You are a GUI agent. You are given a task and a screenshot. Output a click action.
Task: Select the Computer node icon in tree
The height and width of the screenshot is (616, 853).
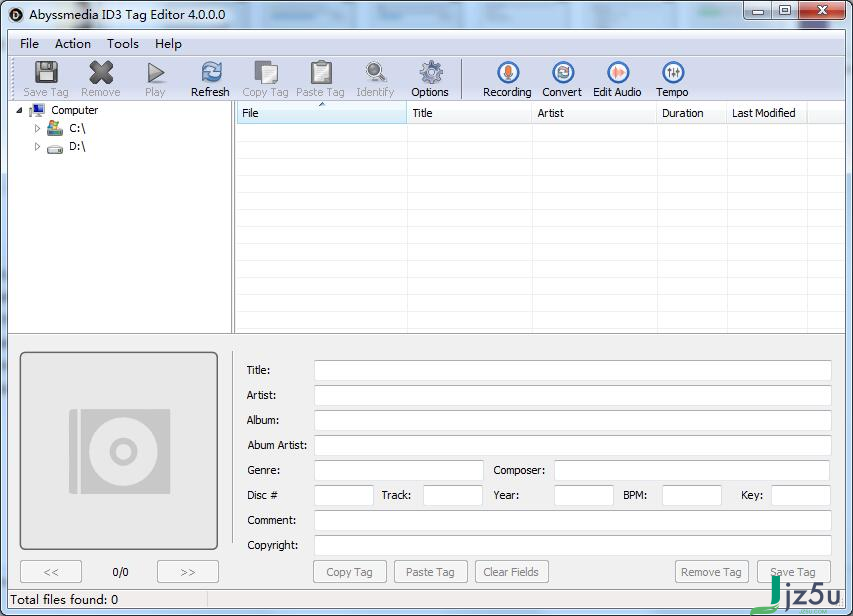coord(37,110)
